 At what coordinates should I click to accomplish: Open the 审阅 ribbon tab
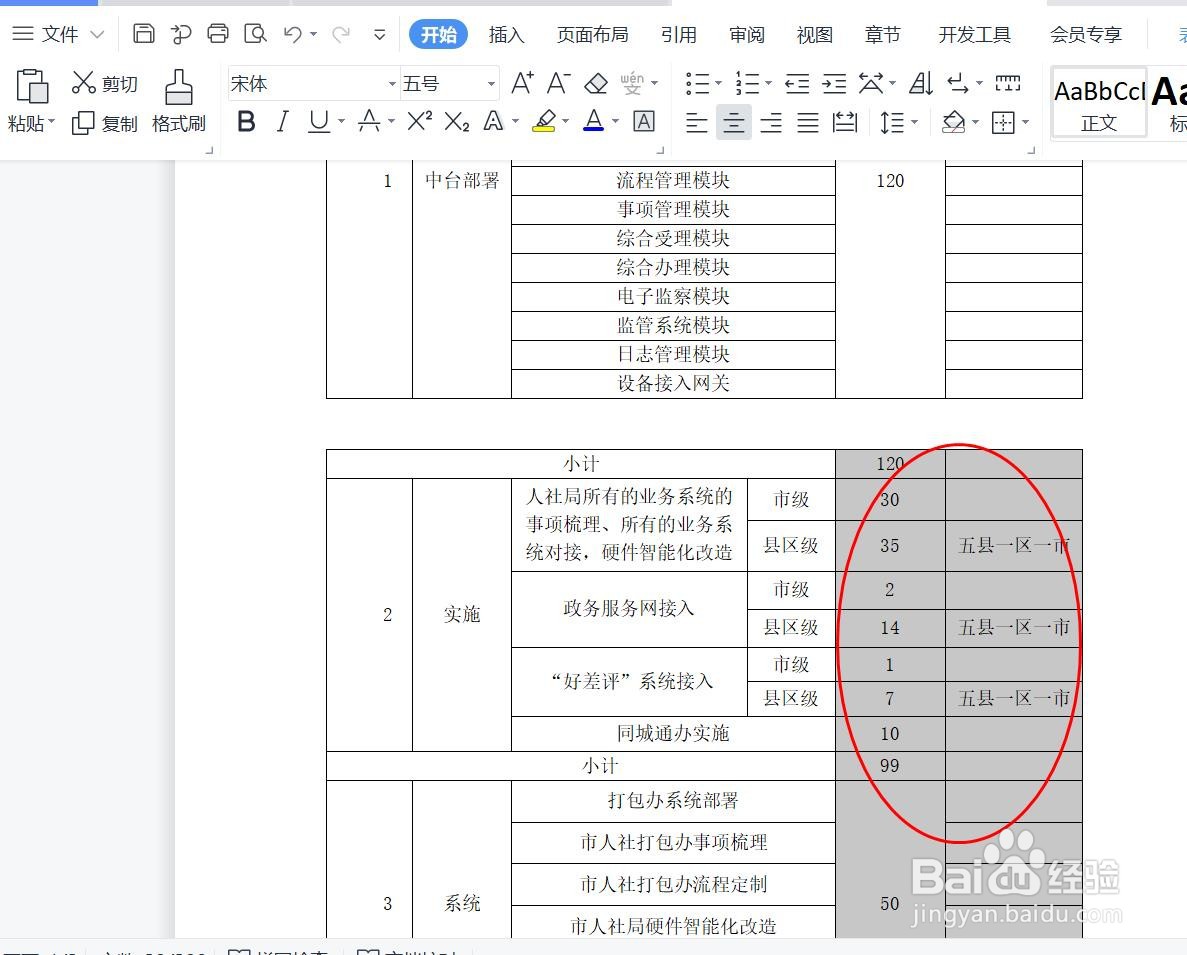(x=746, y=33)
